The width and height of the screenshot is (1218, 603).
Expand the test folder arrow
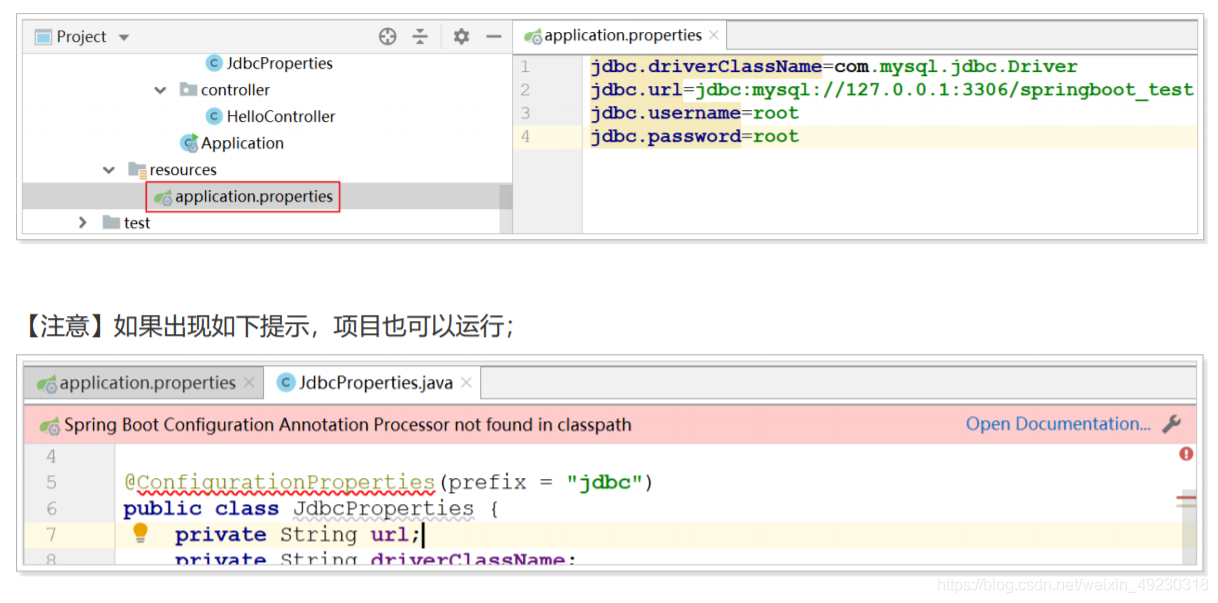[83, 223]
